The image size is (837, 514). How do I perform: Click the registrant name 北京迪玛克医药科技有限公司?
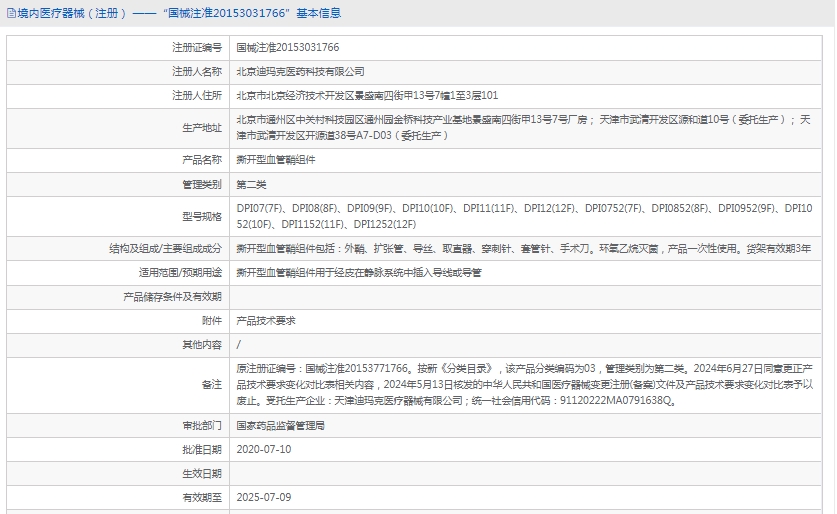point(300,72)
